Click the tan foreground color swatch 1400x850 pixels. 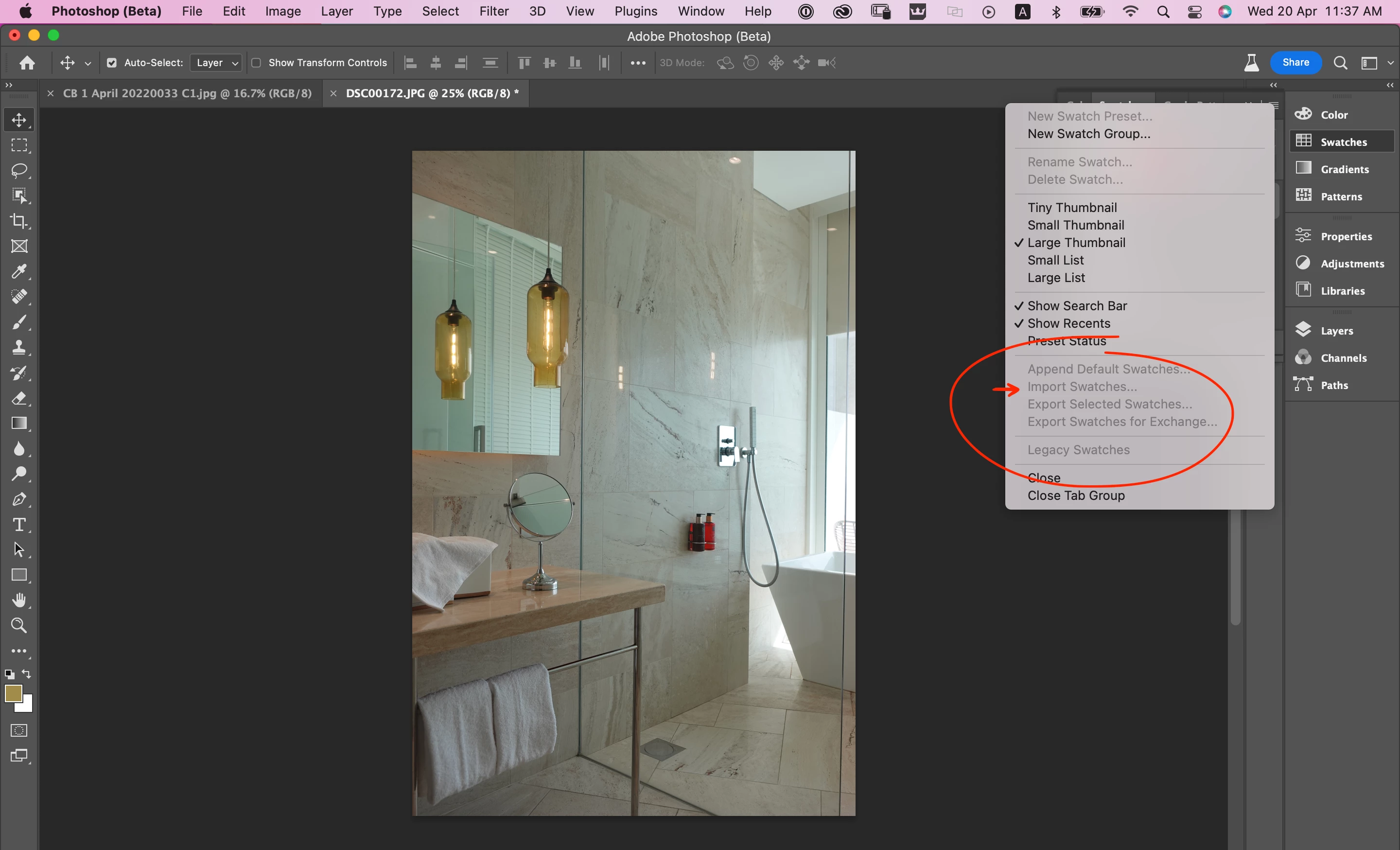(13, 693)
